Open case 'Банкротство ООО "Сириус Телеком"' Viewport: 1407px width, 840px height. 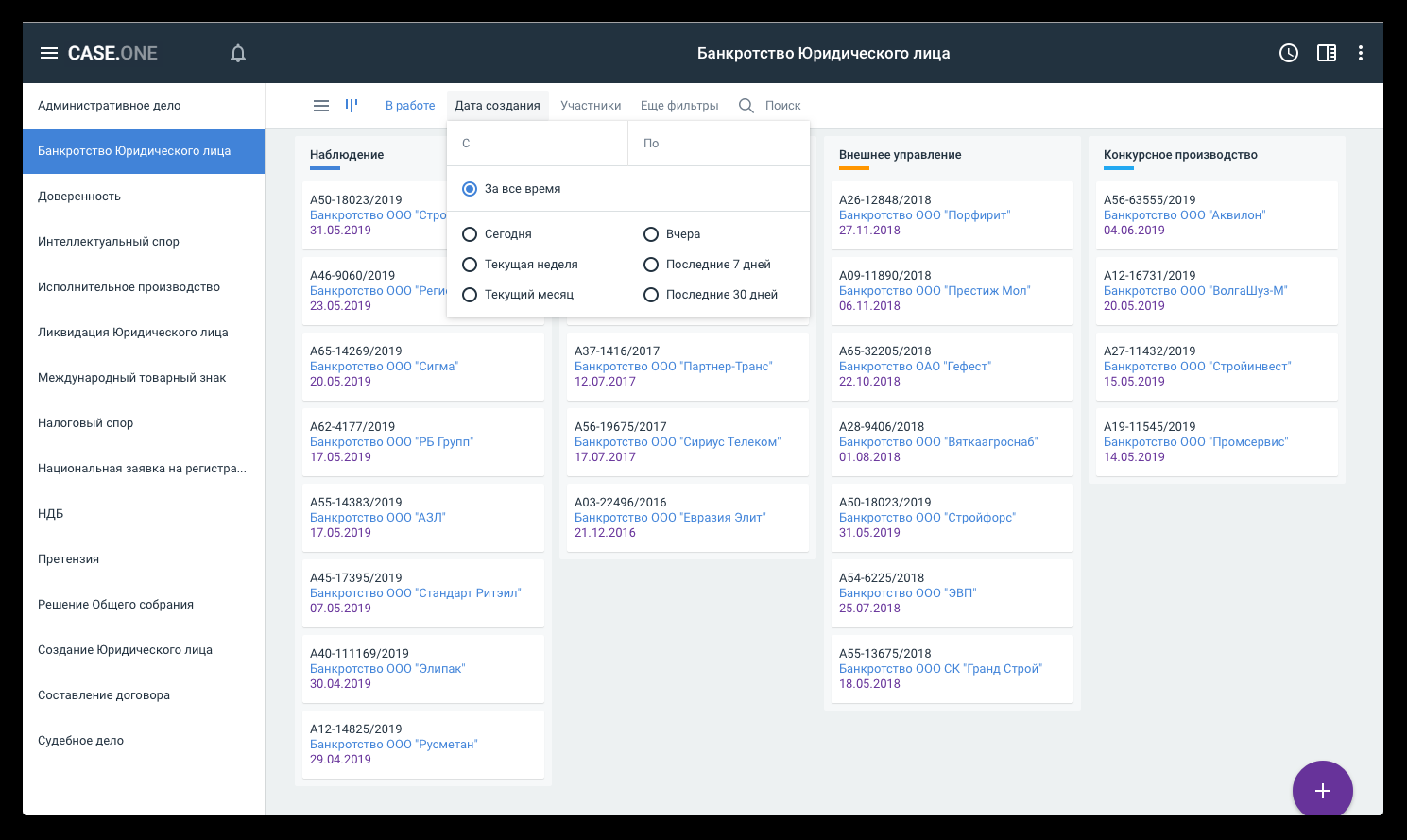pyautogui.click(x=678, y=442)
